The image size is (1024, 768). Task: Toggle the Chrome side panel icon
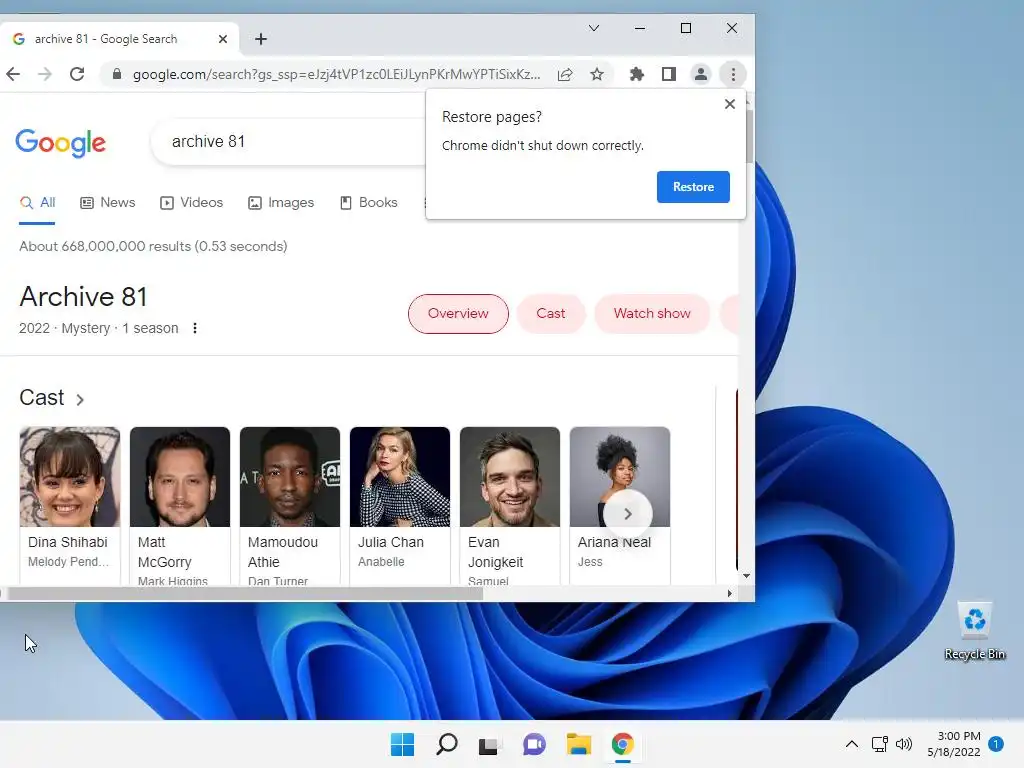[669, 74]
